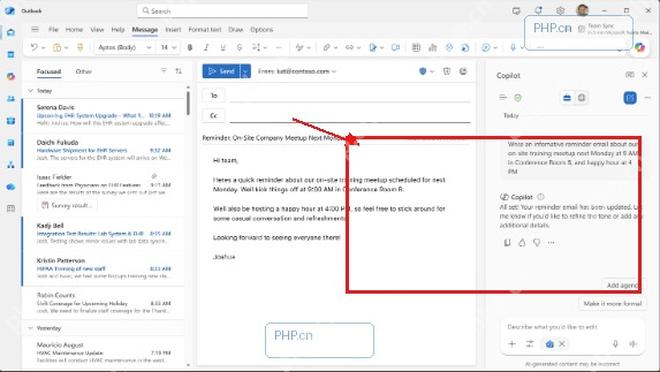Image resolution: width=660 pixels, height=372 pixels.
Task: Select the Other inbox tab
Action: (x=84, y=72)
